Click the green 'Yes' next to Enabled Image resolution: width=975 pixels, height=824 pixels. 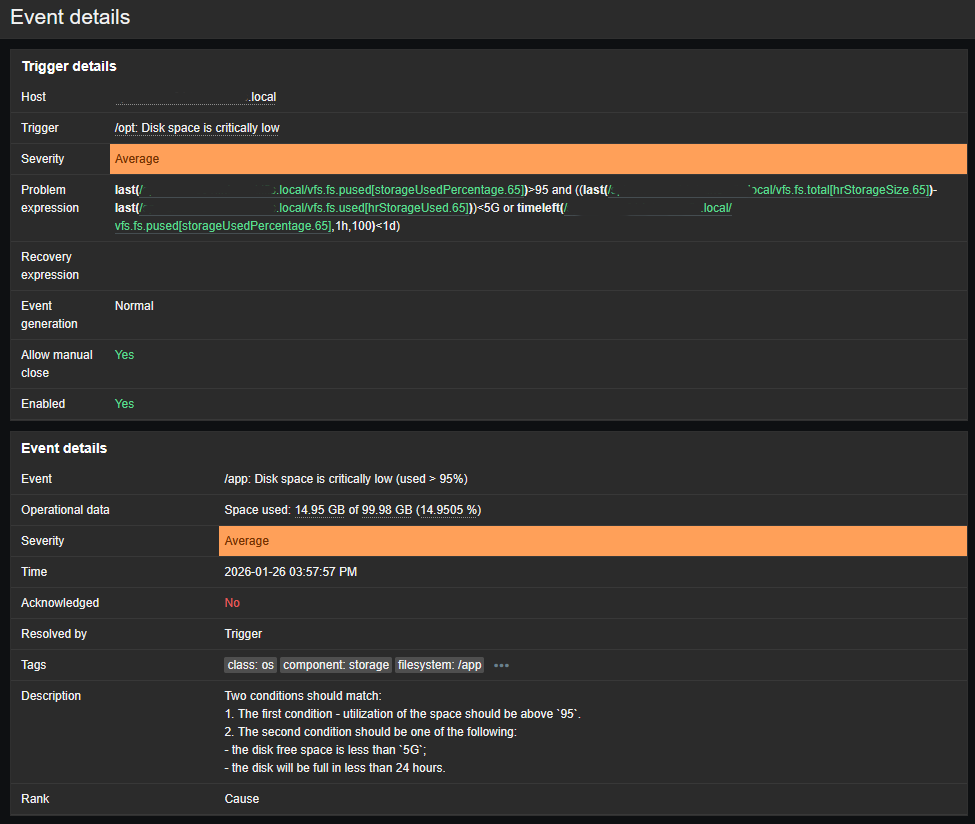click(x=124, y=404)
